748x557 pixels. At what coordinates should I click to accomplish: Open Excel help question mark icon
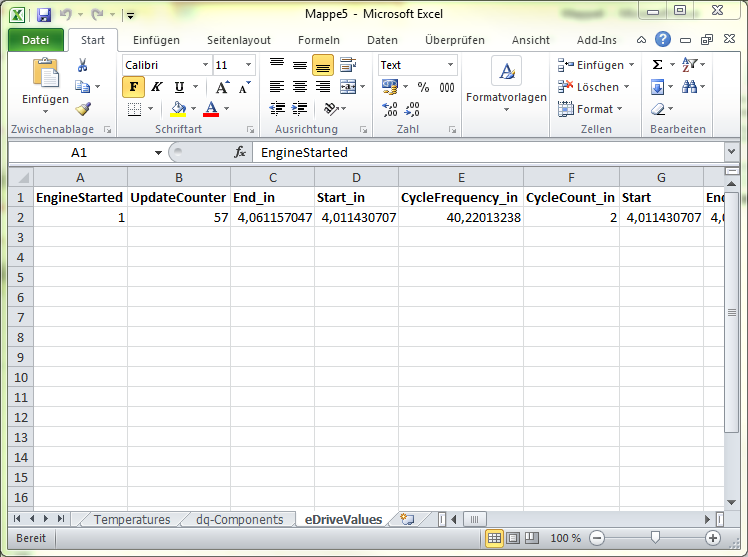pos(663,39)
